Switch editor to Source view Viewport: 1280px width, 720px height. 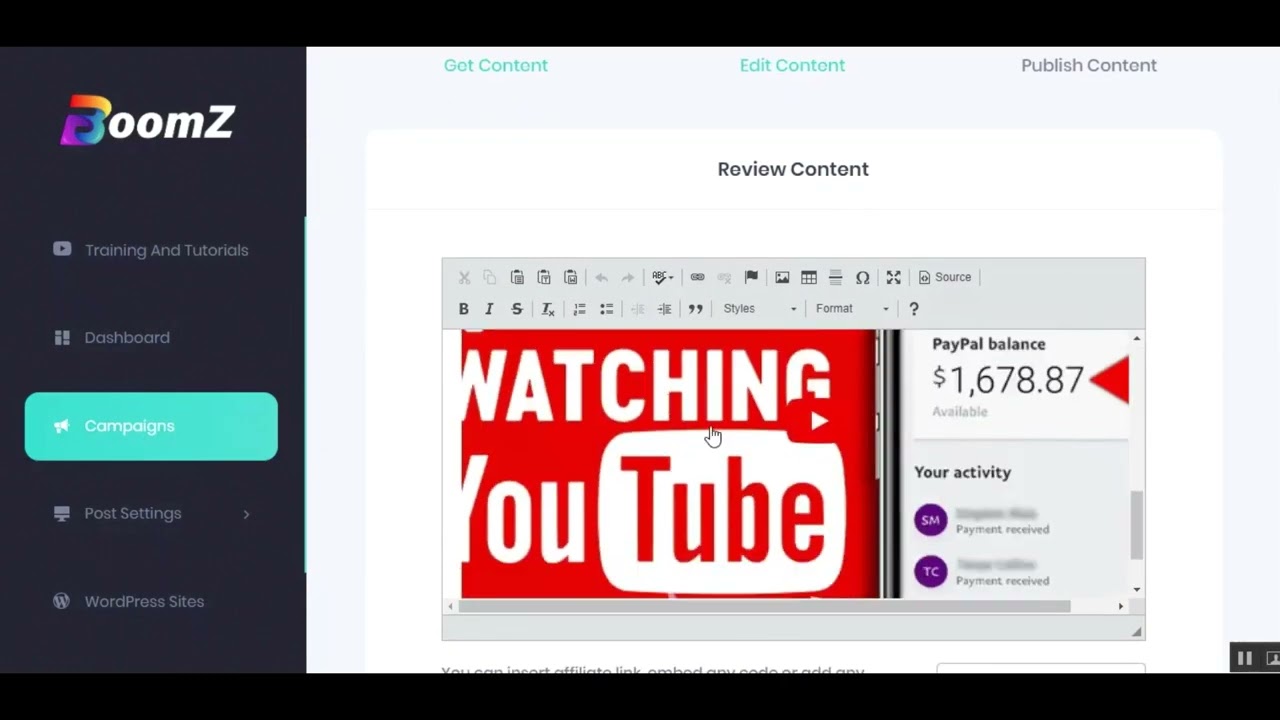tap(945, 277)
